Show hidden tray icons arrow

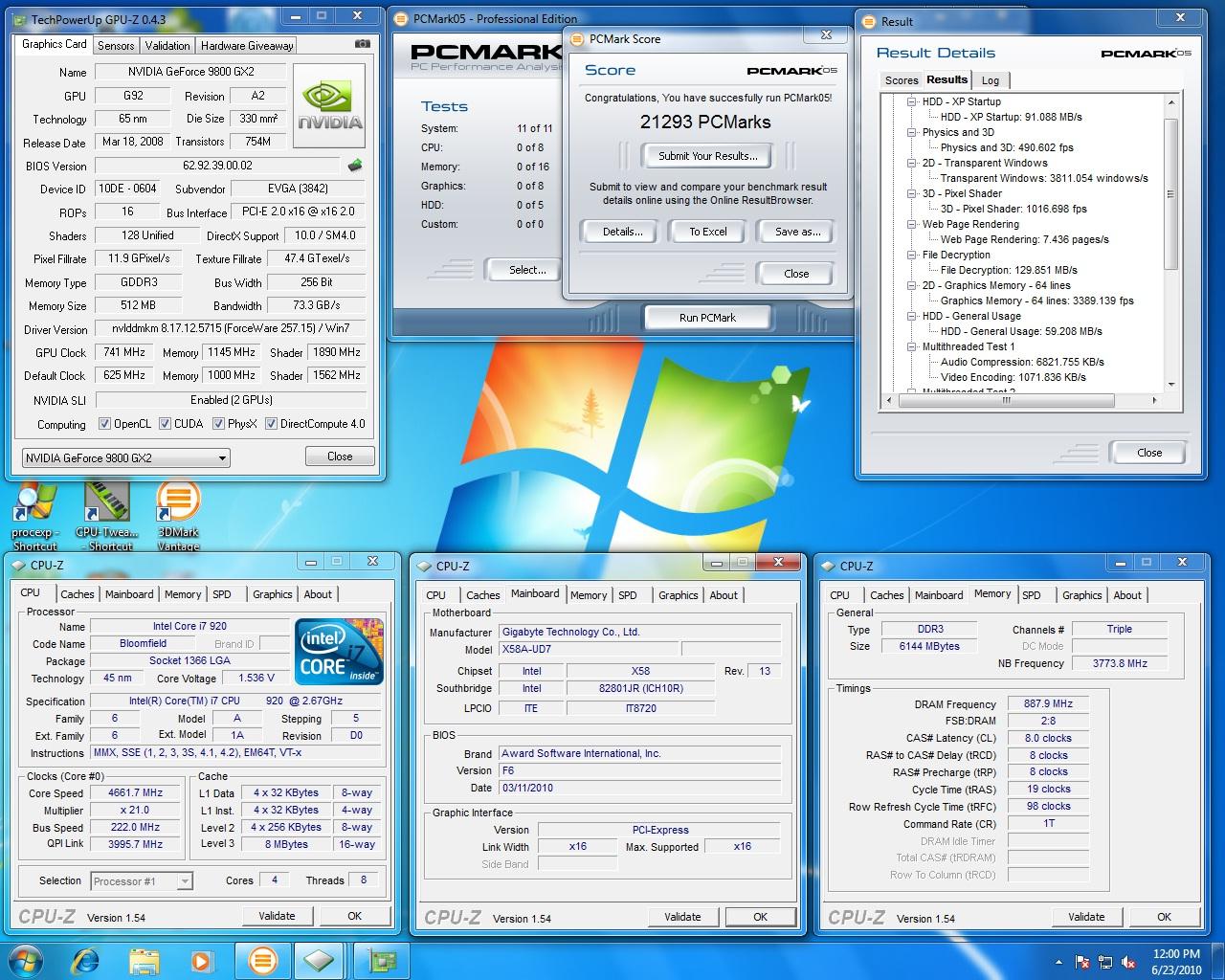1058,961
